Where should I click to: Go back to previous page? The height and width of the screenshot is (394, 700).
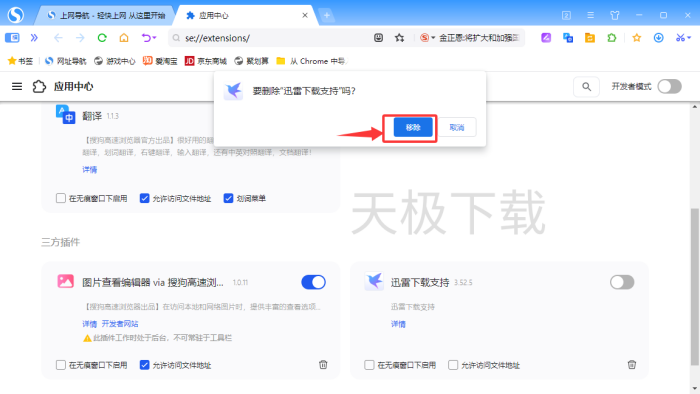click(58, 38)
